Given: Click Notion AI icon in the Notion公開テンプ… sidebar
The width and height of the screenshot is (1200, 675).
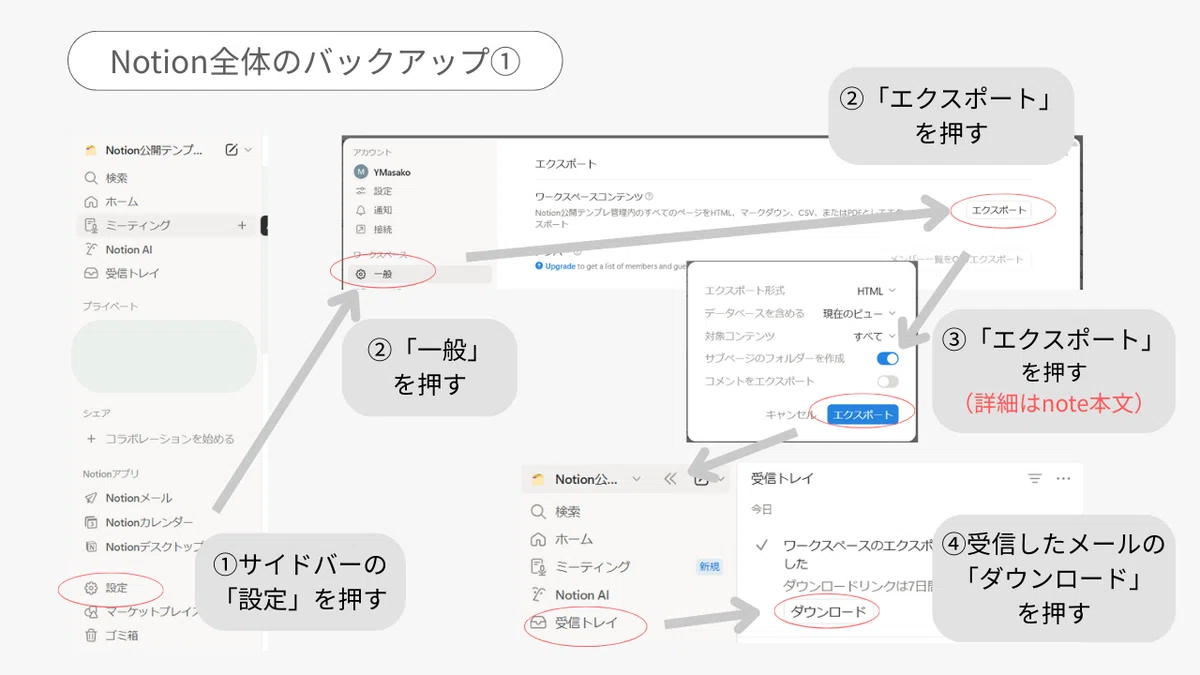Looking at the screenshot, I should [x=90, y=250].
